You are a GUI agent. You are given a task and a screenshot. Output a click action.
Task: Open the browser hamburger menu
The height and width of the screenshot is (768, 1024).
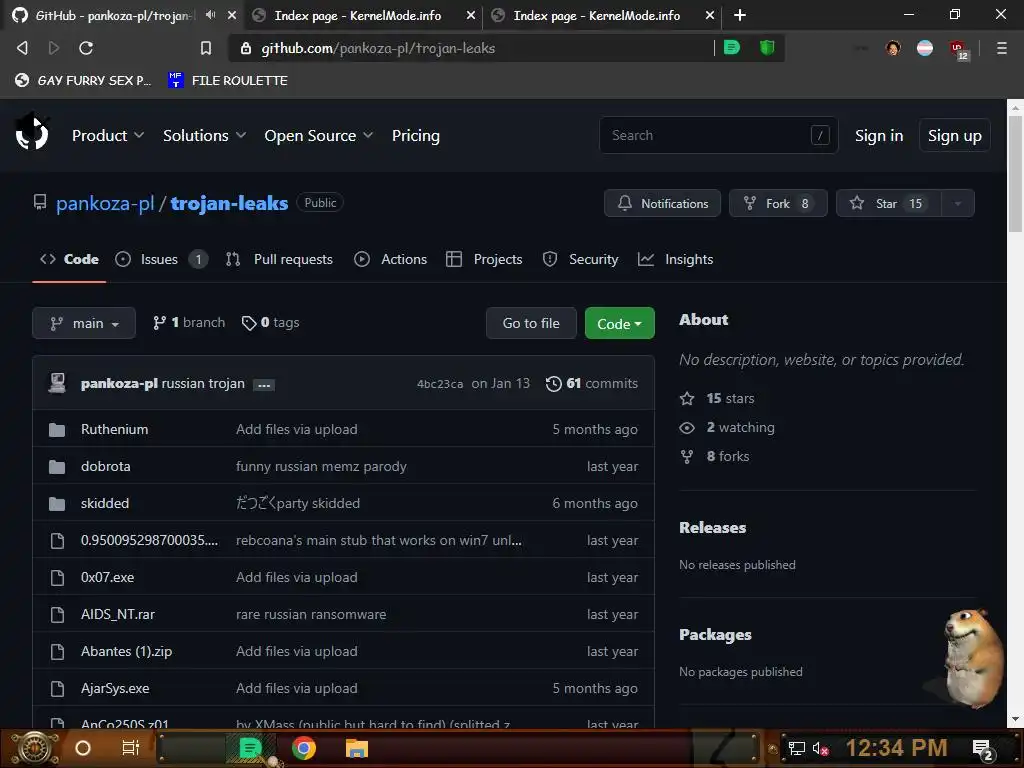[x=1001, y=48]
